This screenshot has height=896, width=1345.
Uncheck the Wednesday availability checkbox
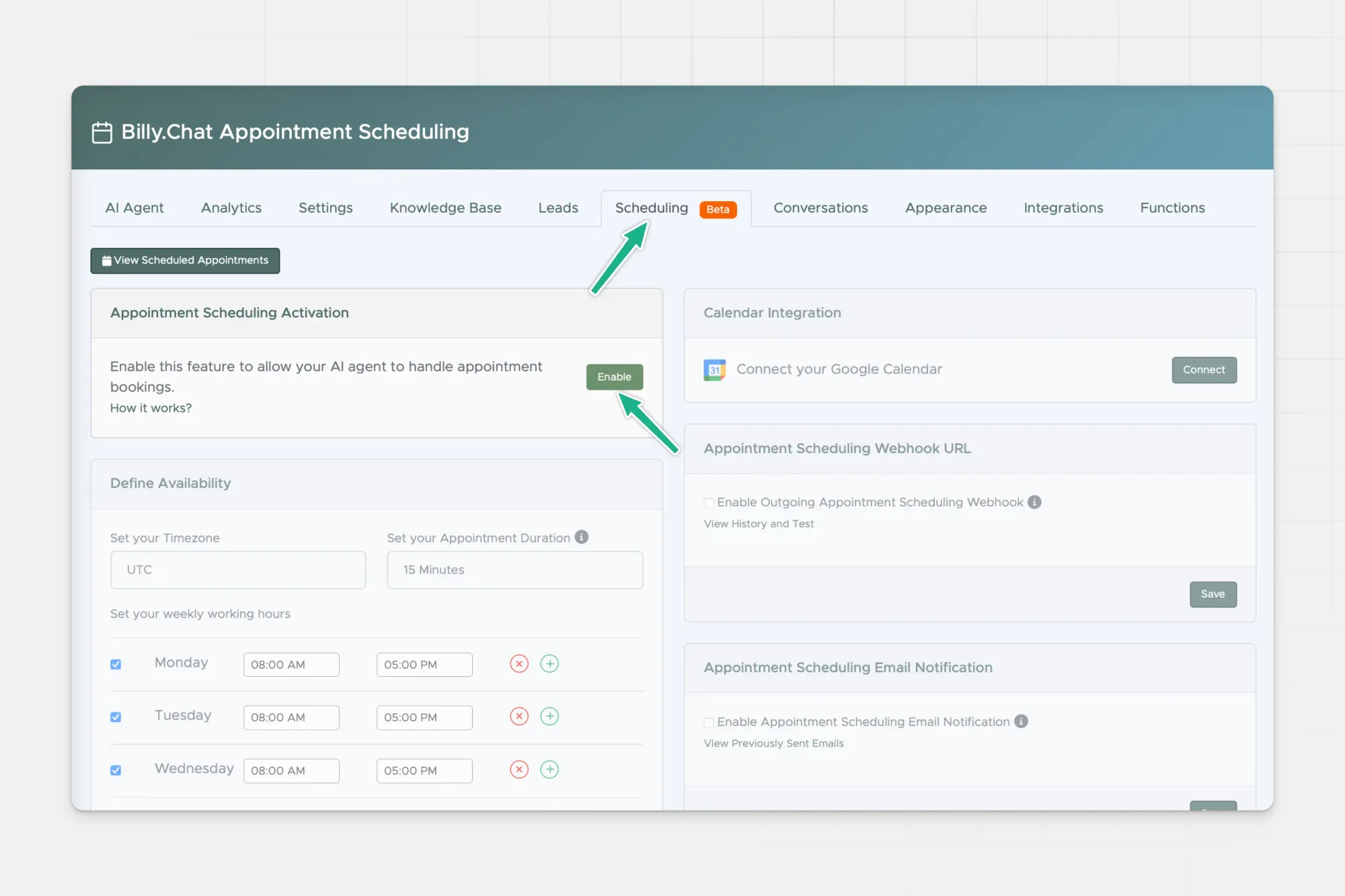pyautogui.click(x=116, y=770)
